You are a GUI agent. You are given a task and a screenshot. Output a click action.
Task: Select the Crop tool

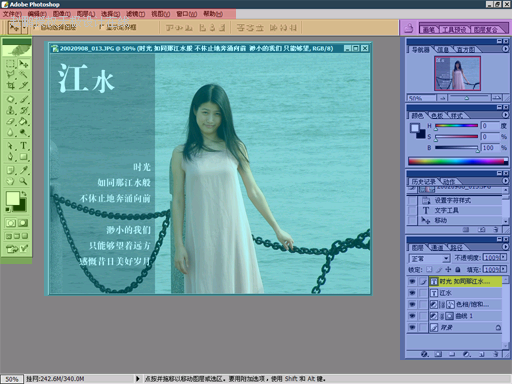11,85
